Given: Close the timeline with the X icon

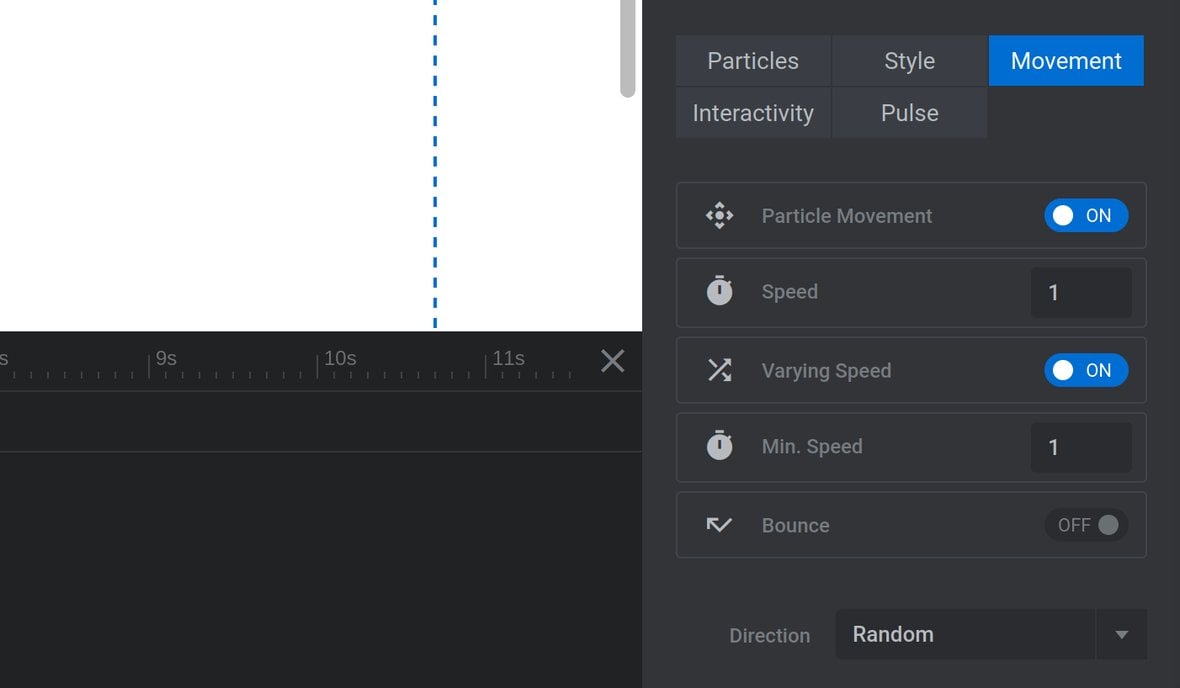Looking at the screenshot, I should (x=613, y=361).
